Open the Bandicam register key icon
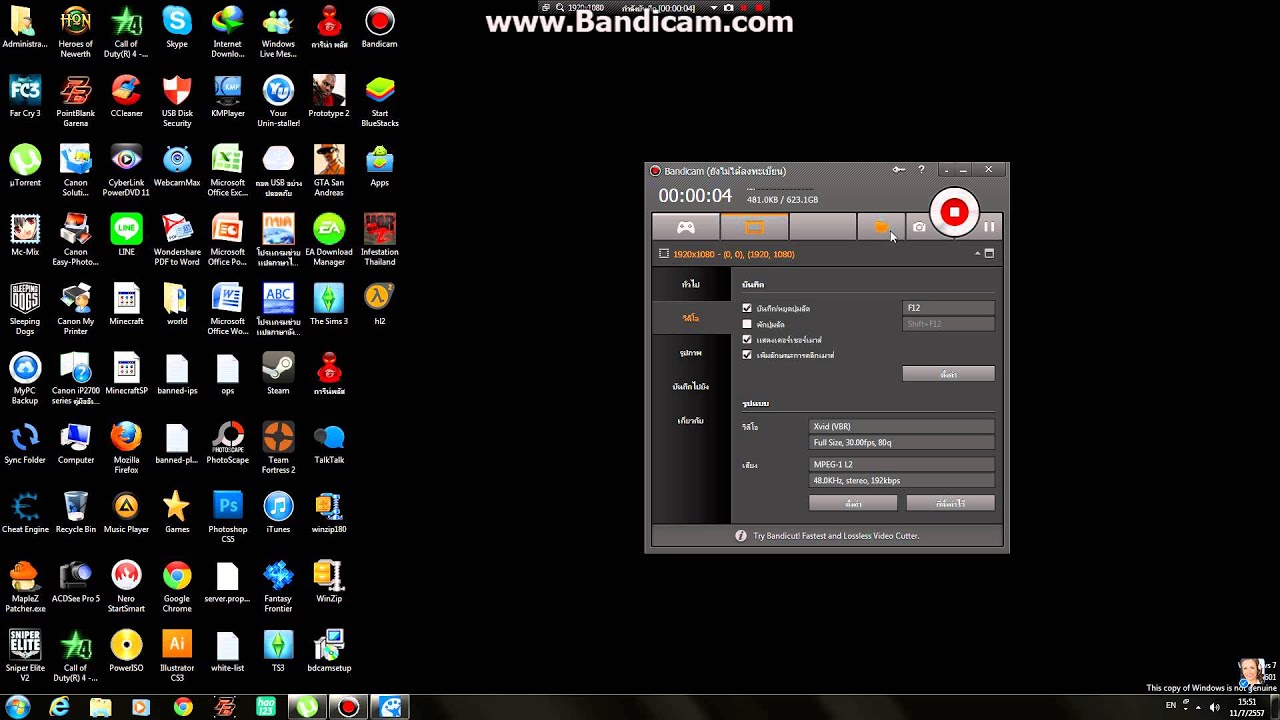1280x720 pixels. coord(899,170)
